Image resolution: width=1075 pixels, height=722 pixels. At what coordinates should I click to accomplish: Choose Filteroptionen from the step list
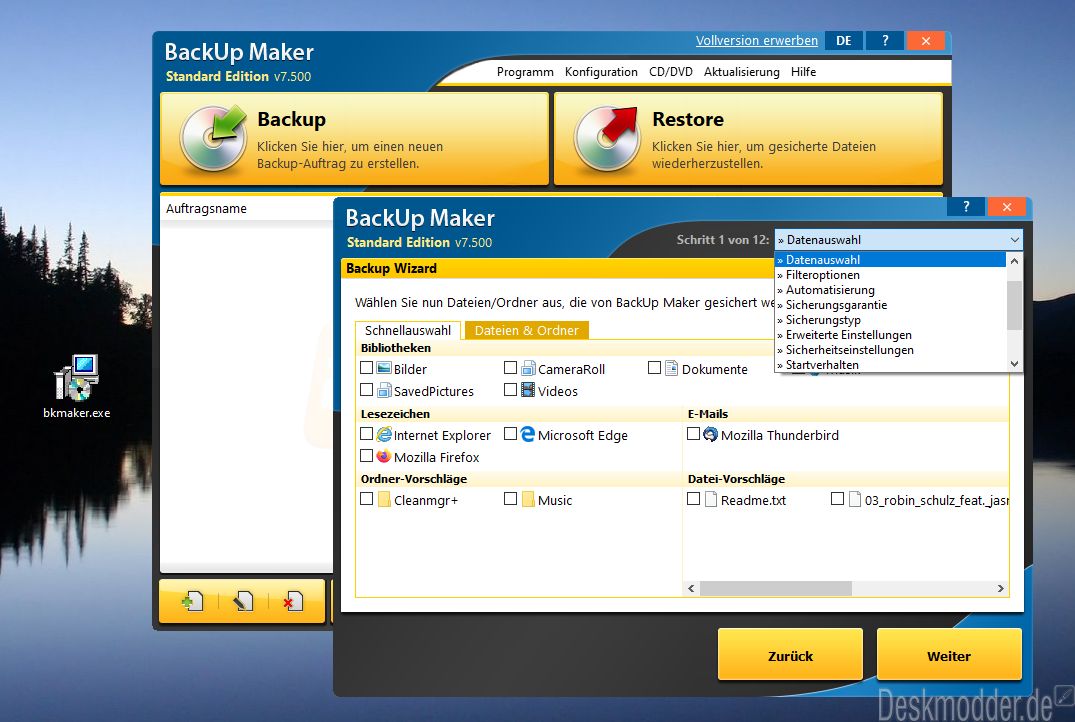tap(890, 275)
